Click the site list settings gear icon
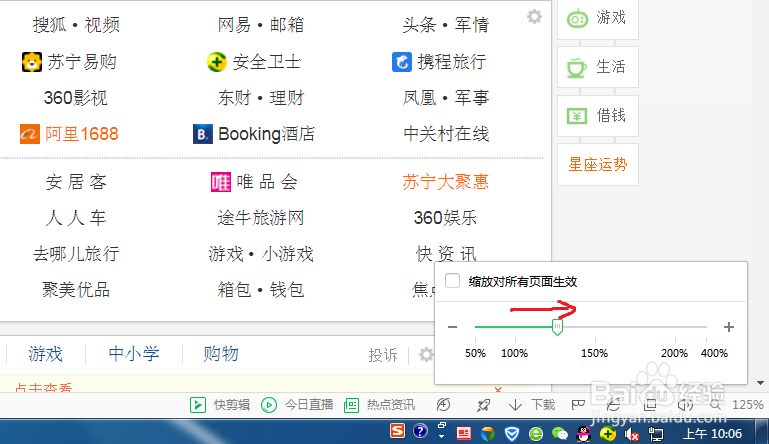Image resolution: width=769 pixels, height=444 pixels. coord(534,17)
